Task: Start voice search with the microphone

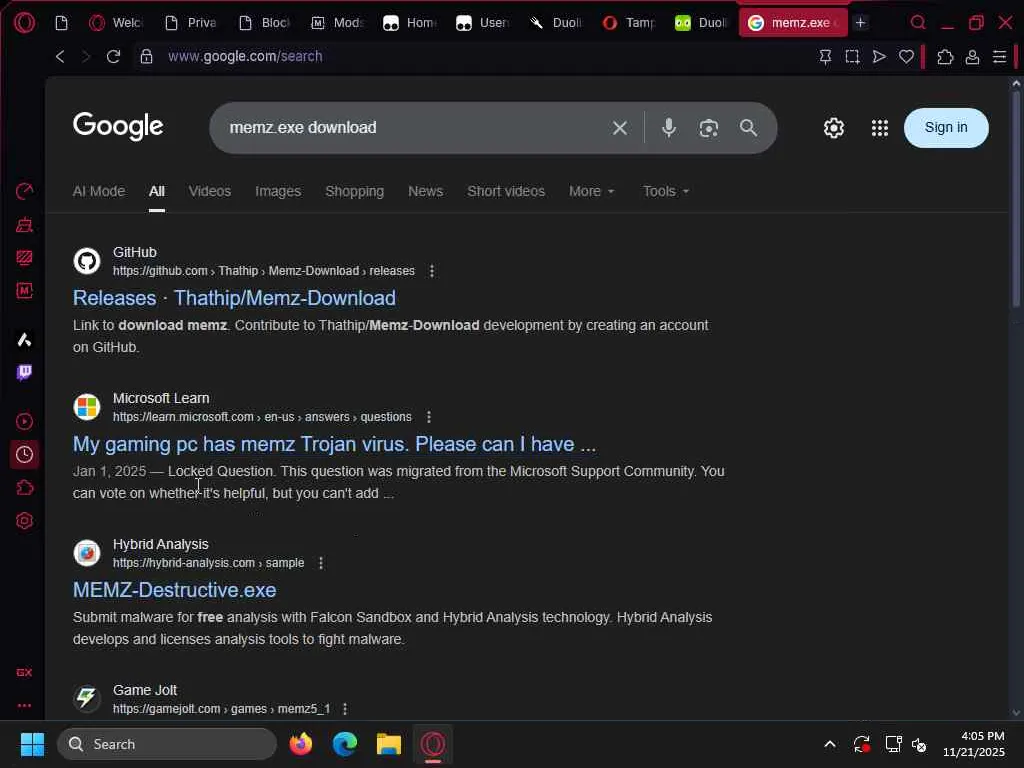Action: coord(669,127)
